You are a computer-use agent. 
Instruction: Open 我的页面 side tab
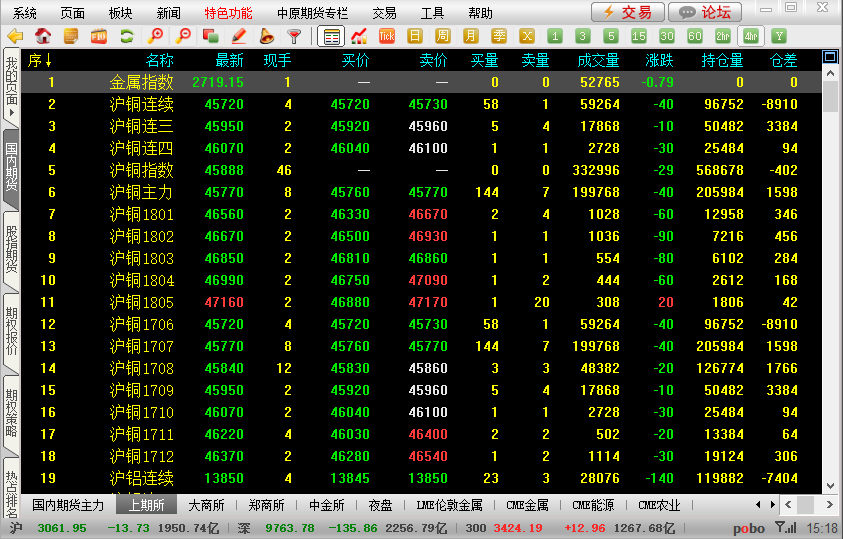pos(11,86)
